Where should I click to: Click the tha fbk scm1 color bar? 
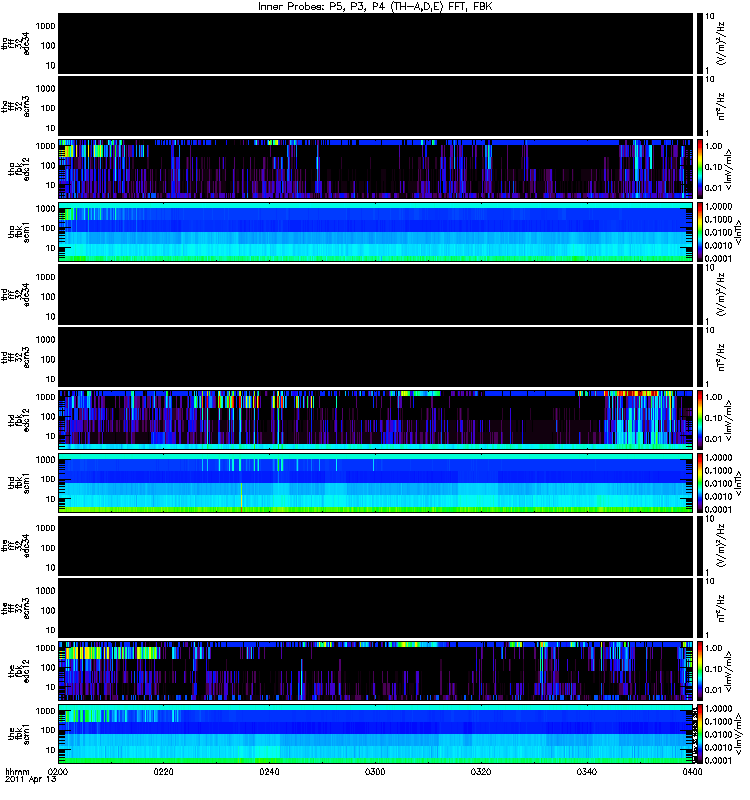pyautogui.click(x=701, y=232)
